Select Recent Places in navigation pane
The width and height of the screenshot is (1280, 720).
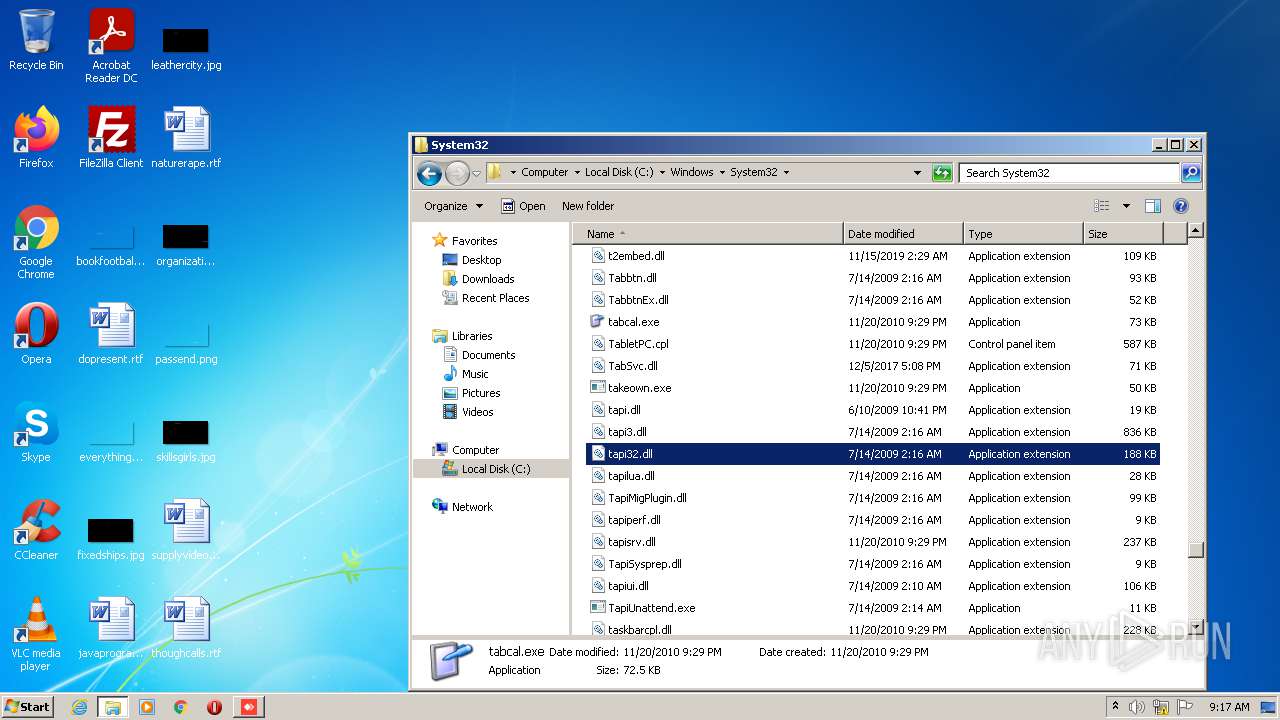(486, 298)
